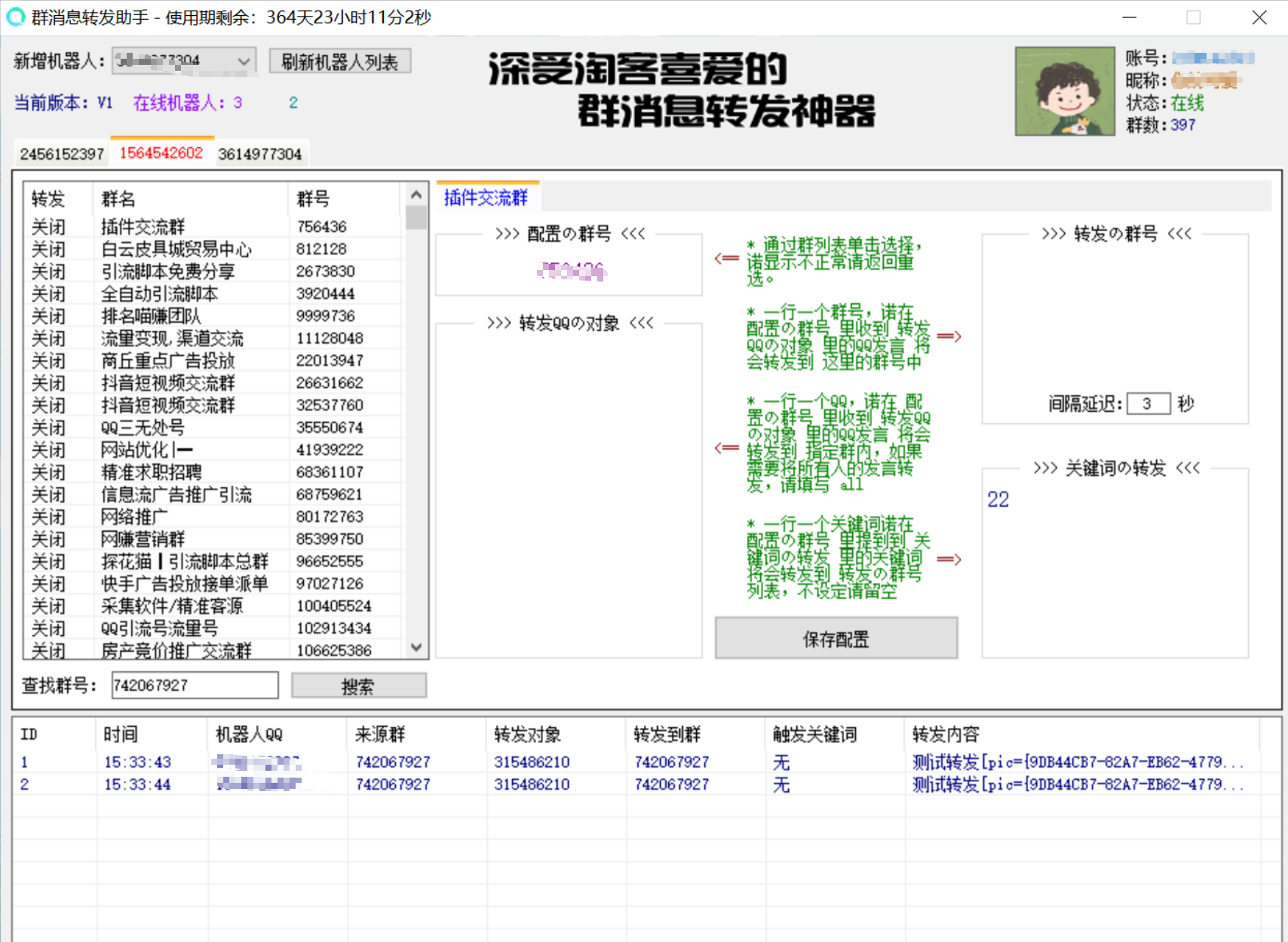The image size is (1288, 942).
Task: Click the 查找群号 input field
Action: coord(195,686)
